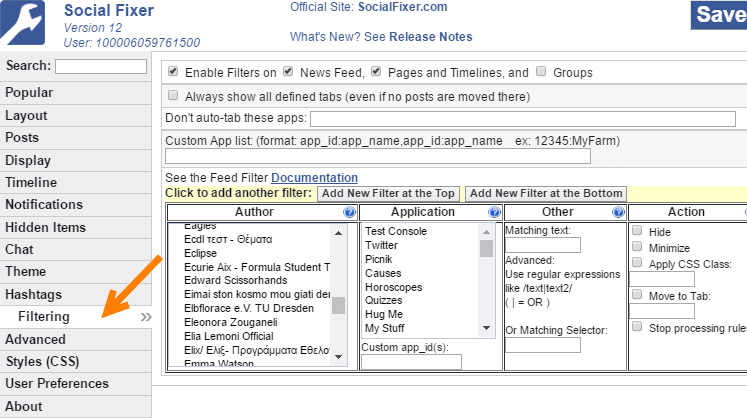Open the Posts settings tab

[x=75, y=138]
